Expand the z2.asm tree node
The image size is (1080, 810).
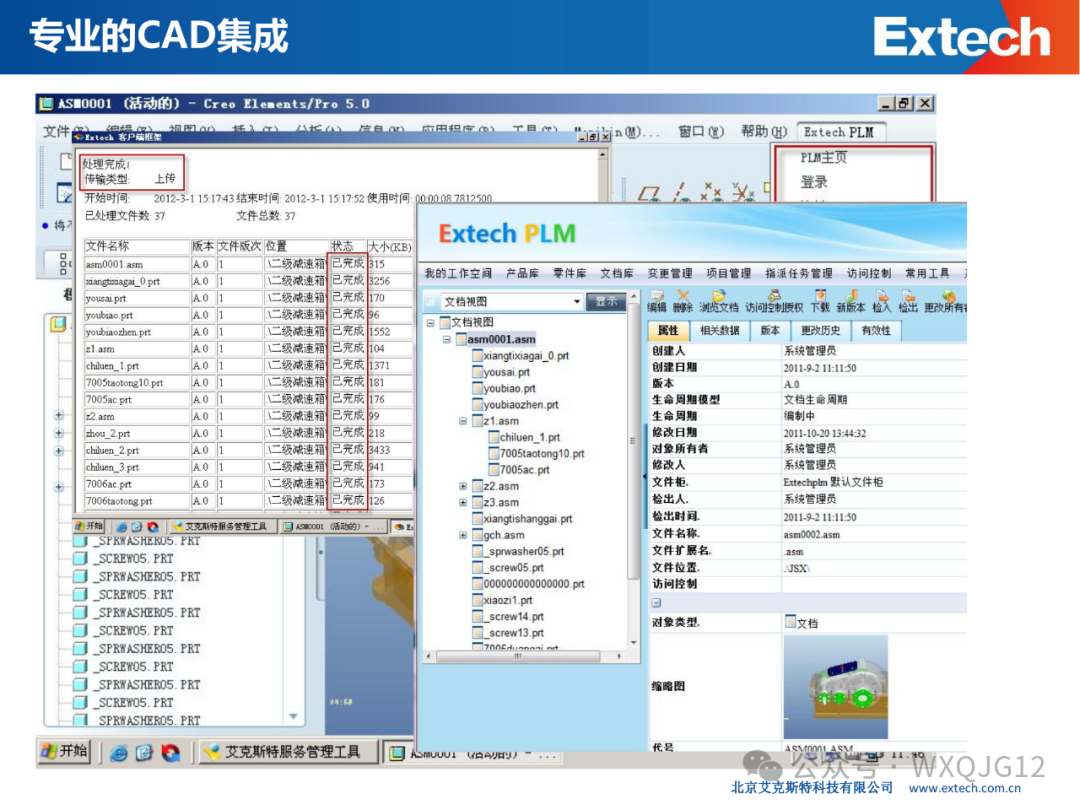point(463,486)
